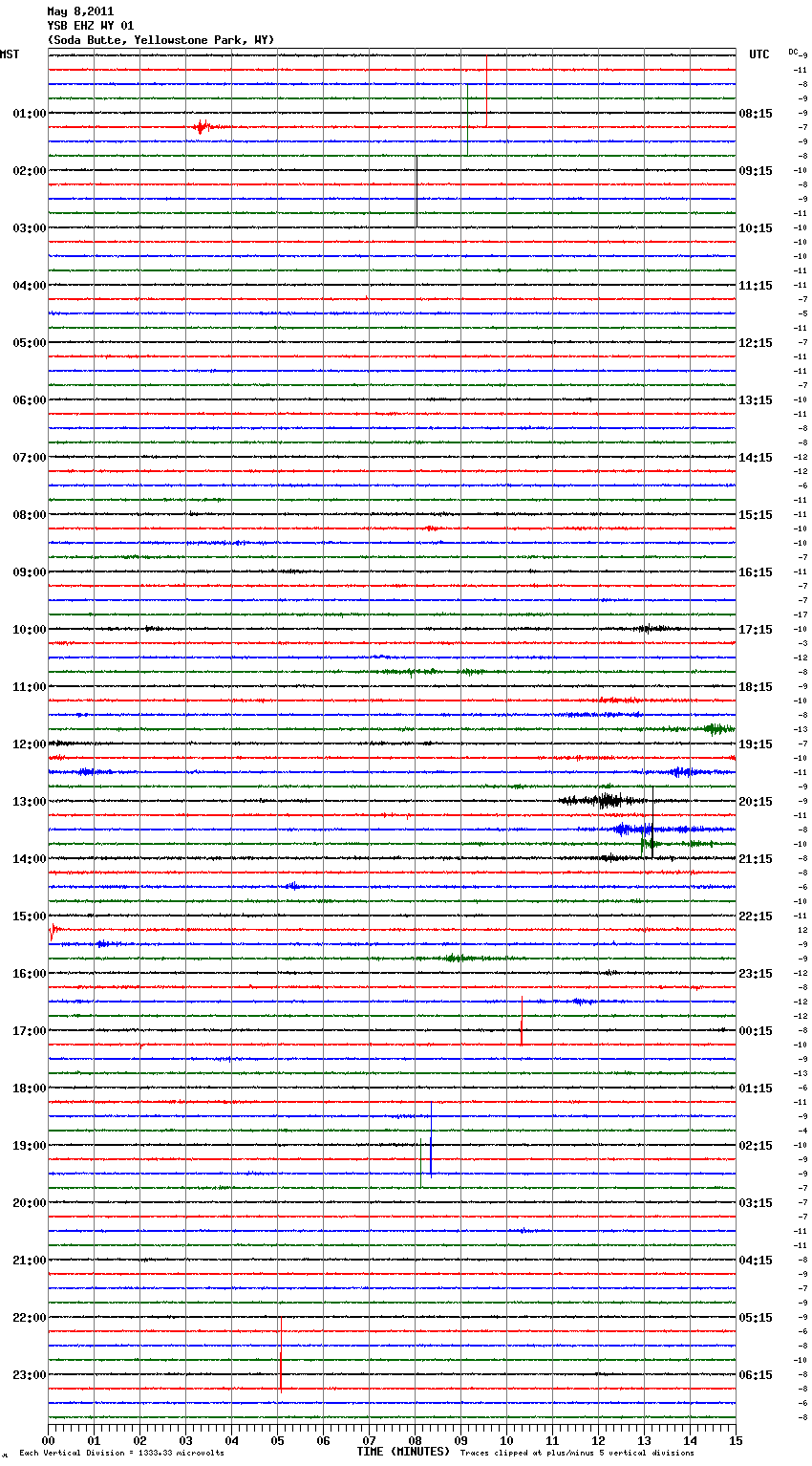This screenshot has width=812, height=1466.
Task: Click the '08' minute axis tick label
Action: [x=415, y=1439]
